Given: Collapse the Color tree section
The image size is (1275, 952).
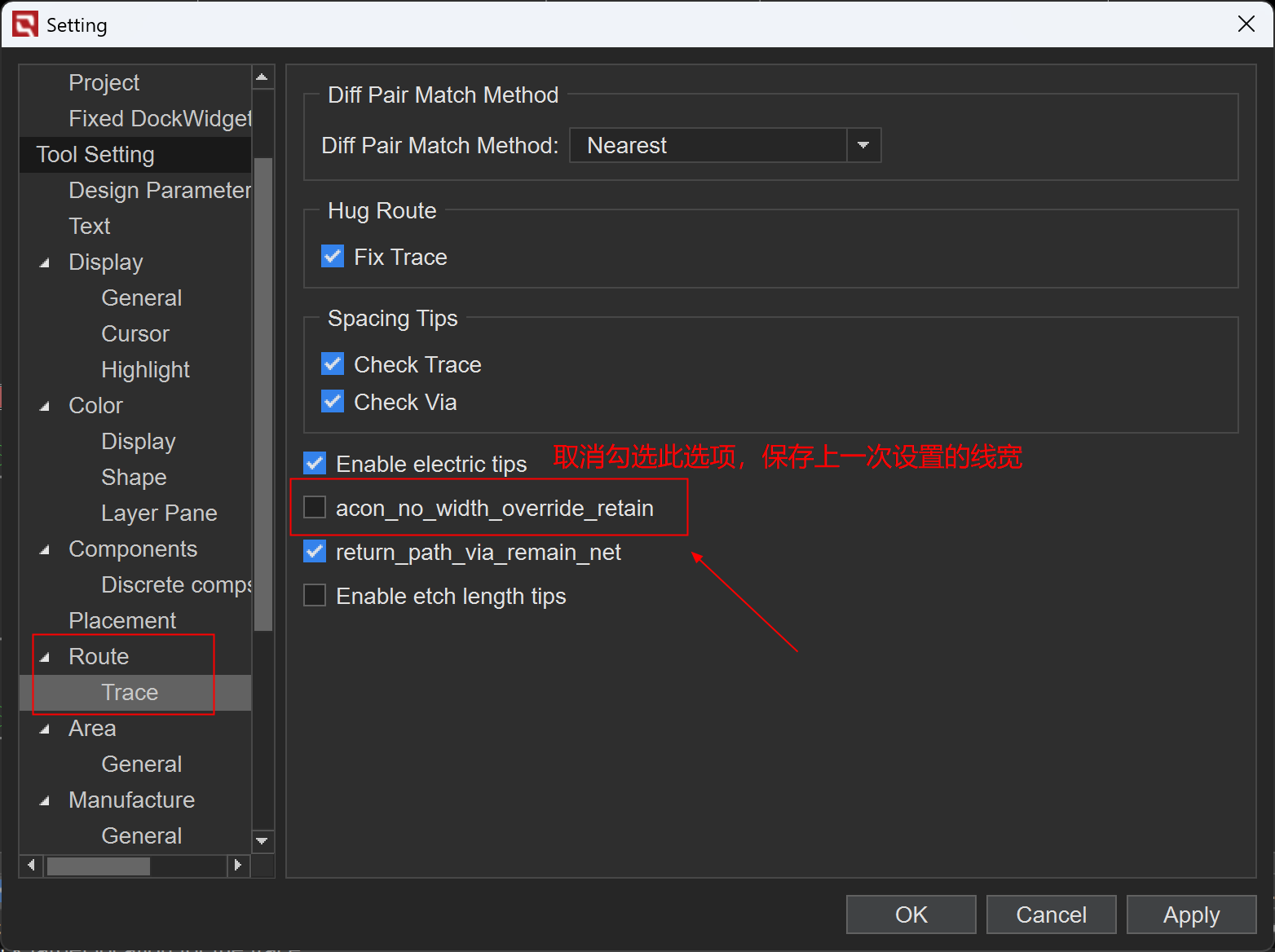Looking at the screenshot, I should coord(45,406).
